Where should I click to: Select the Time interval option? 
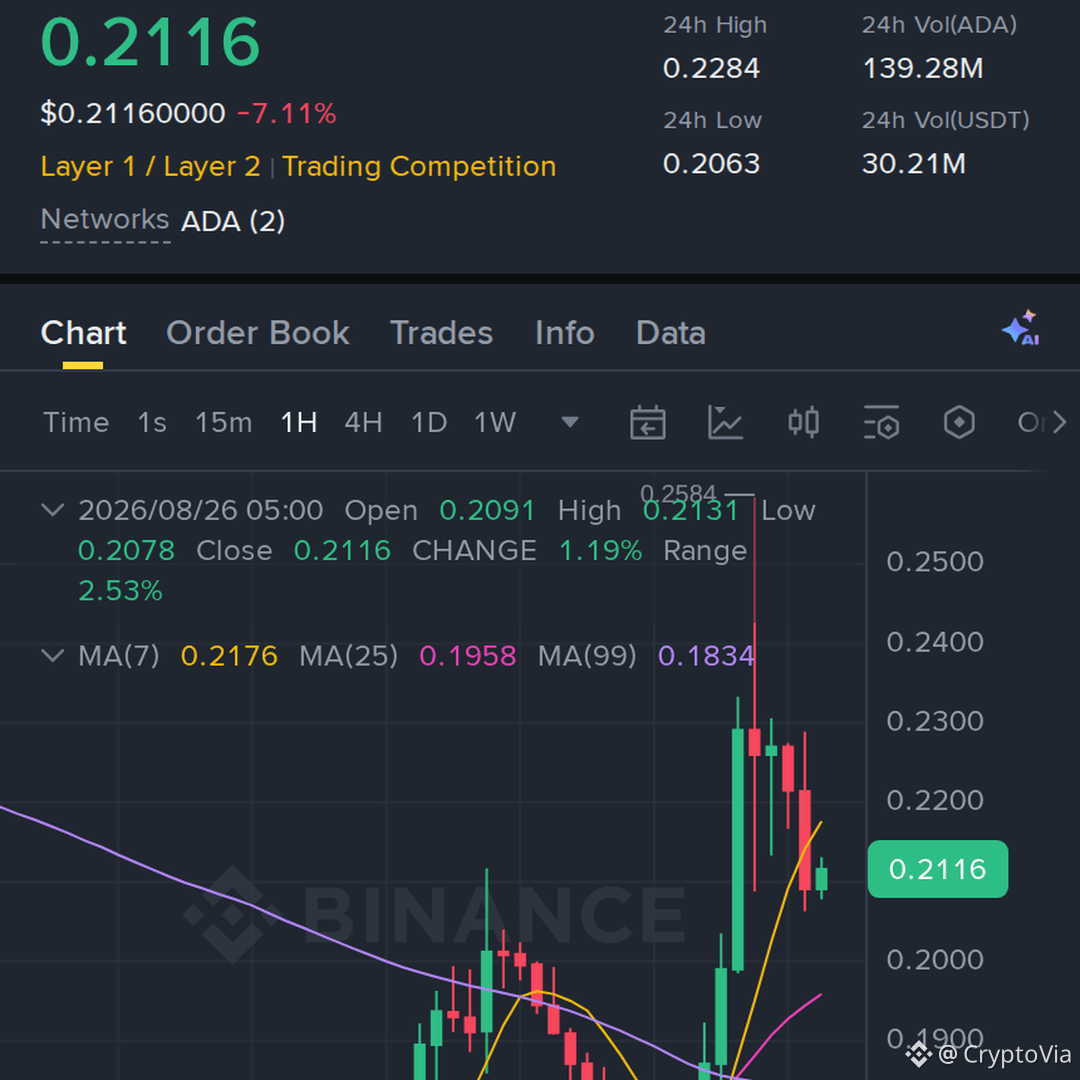tap(76, 422)
